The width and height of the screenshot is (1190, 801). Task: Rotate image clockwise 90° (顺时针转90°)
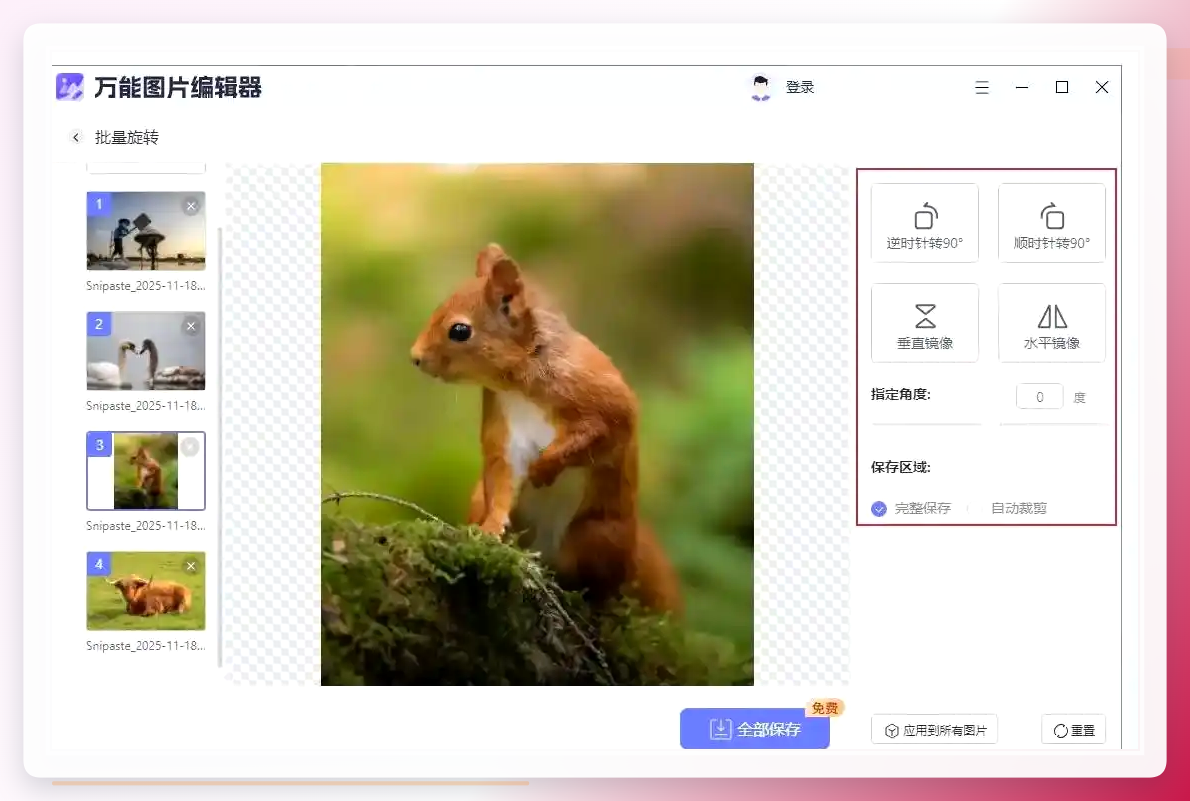[x=1052, y=223]
